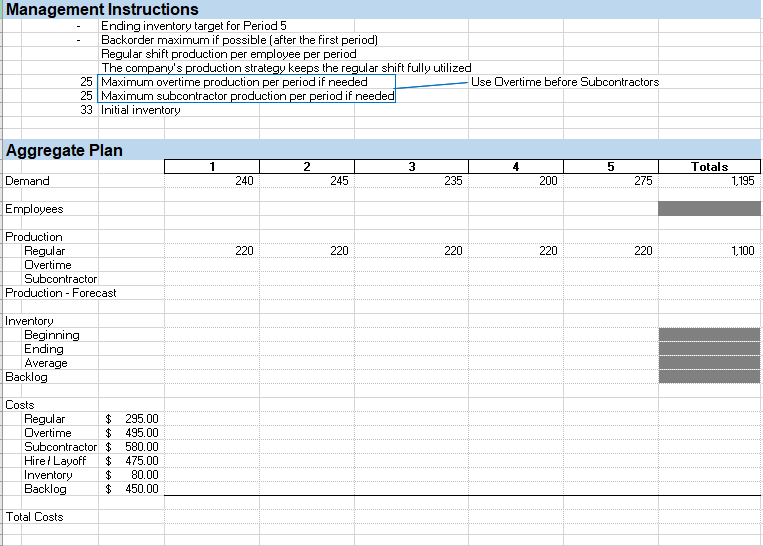Select the Backlog cost value 450.00
763x546 pixels.
(x=142, y=489)
